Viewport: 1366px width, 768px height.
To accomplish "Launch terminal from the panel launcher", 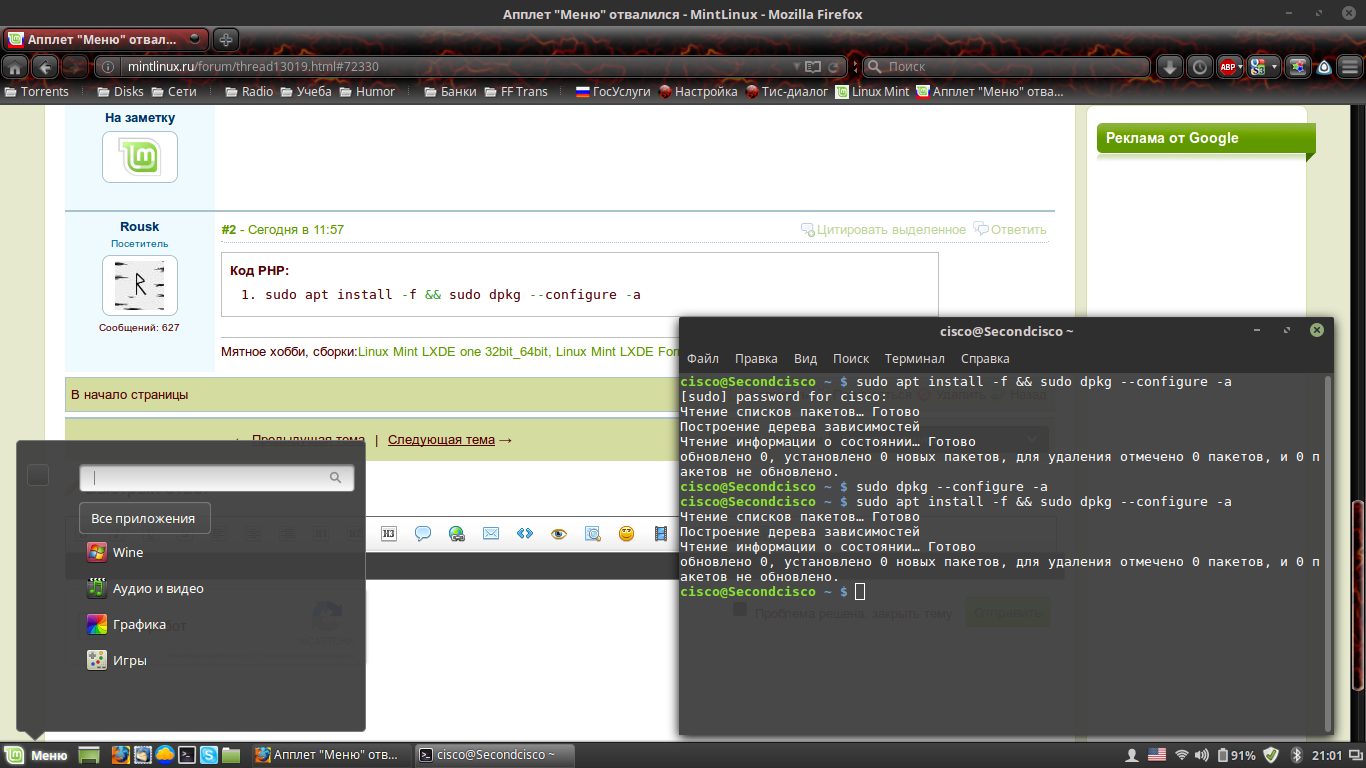I will pos(187,755).
